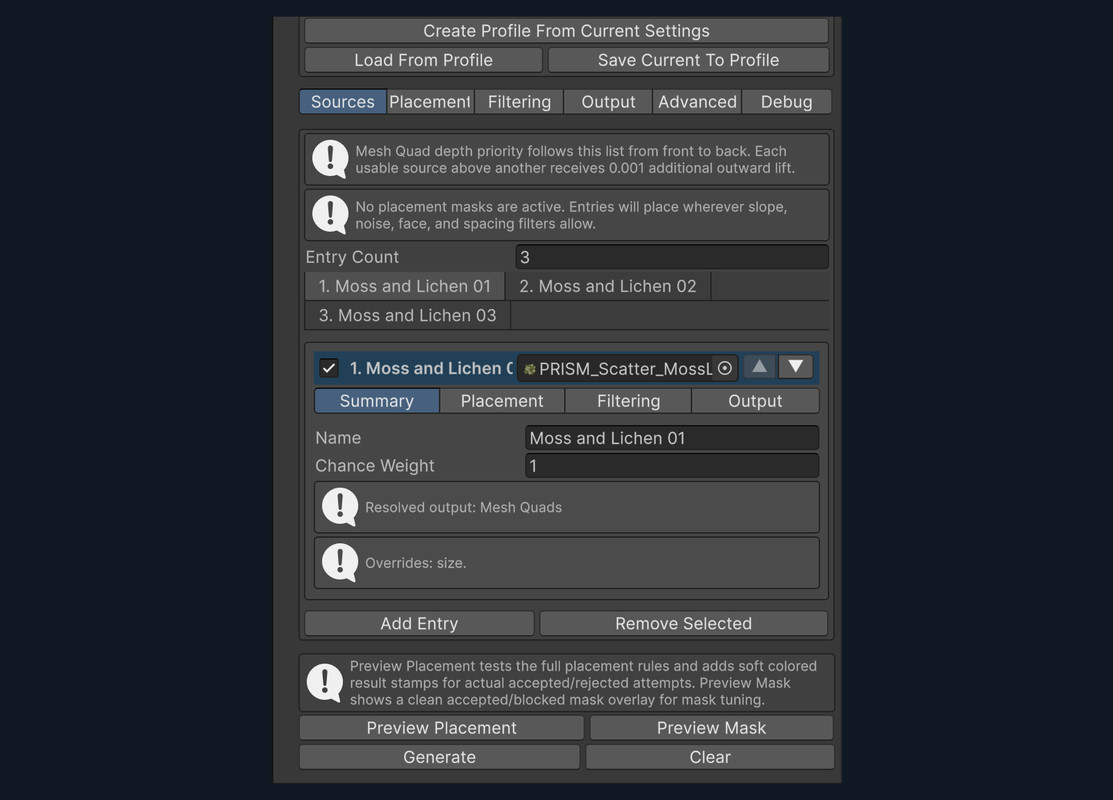Click the 'Resolved output: Mesh Quads' message

coord(464,508)
